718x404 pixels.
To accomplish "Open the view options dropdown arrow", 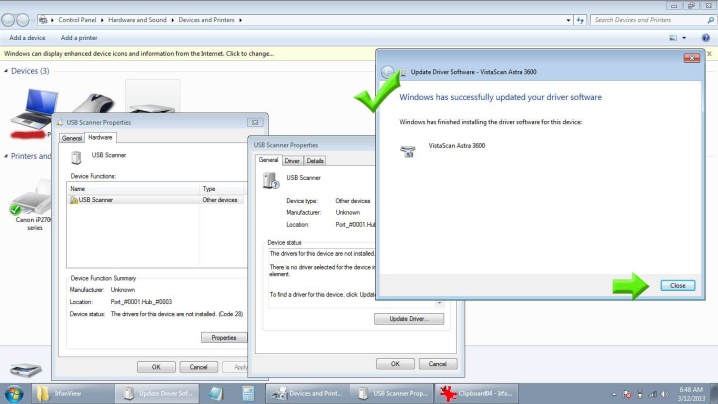I will pos(684,38).
